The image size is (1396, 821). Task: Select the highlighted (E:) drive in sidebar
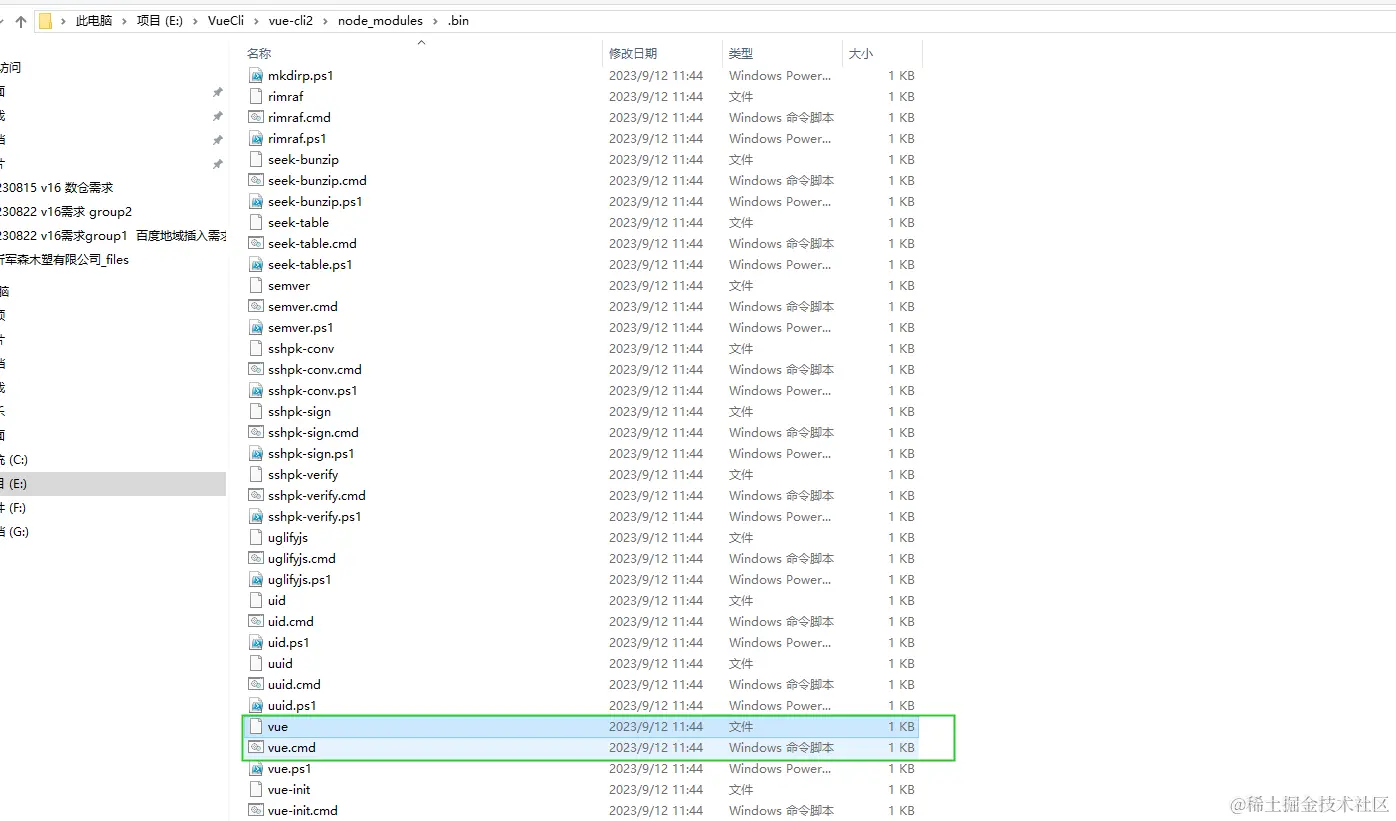click(x=113, y=483)
